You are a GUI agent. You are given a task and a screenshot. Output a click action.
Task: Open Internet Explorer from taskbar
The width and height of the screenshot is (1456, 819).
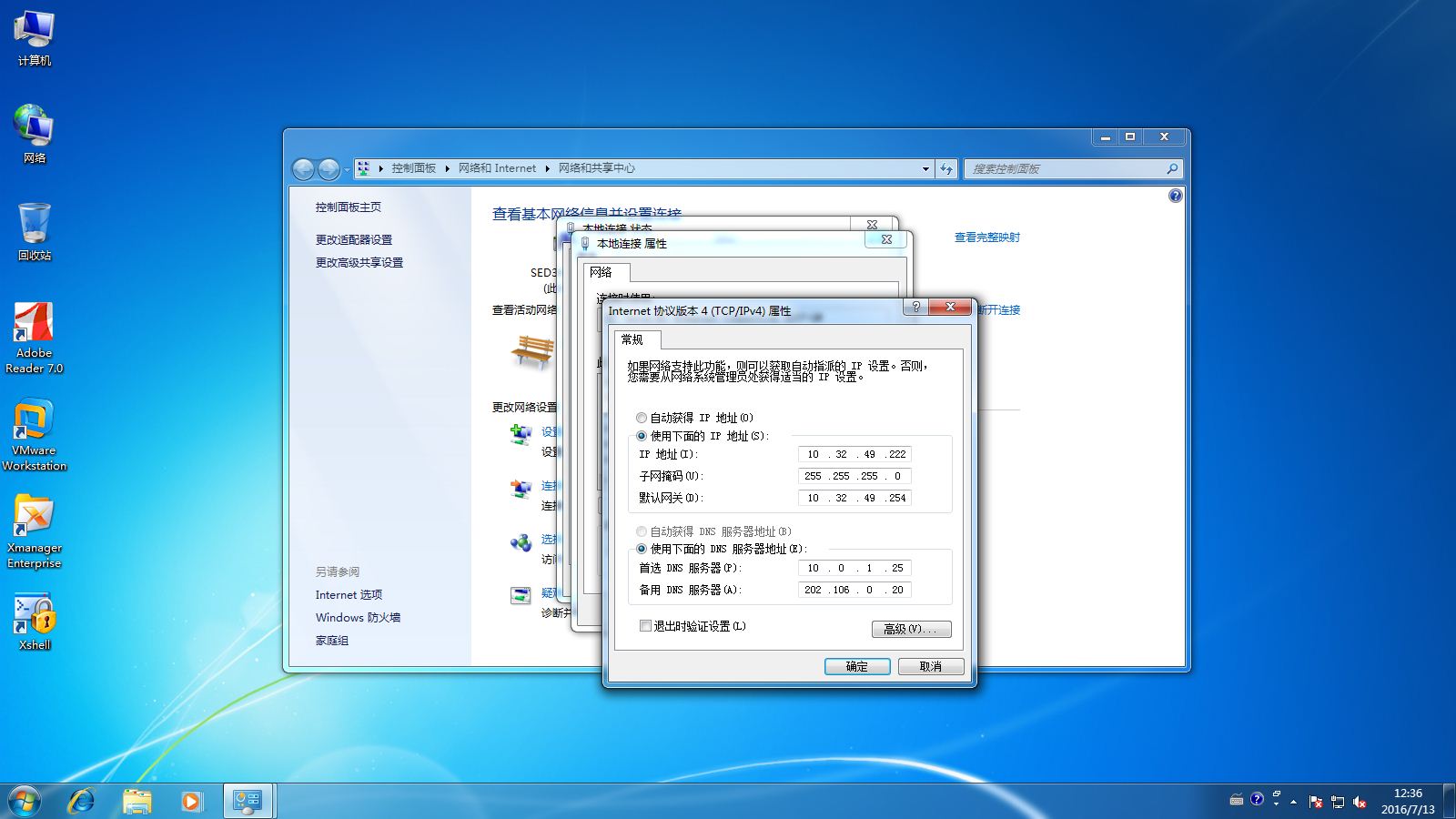click(82, 801)
